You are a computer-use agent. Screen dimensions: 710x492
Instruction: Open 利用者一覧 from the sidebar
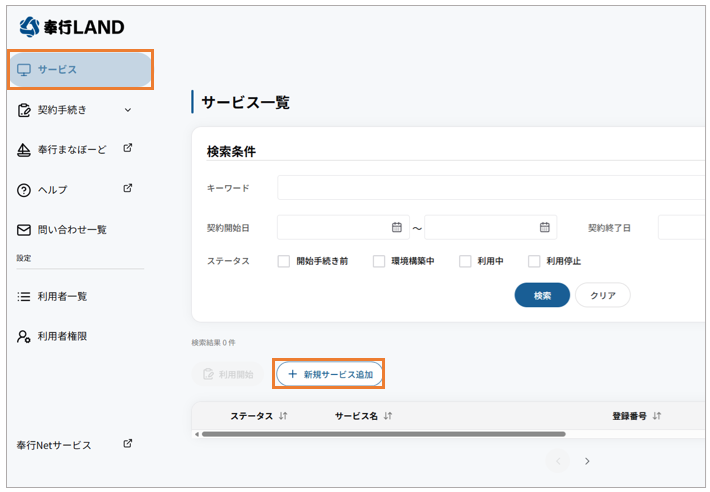[x=61, y=296]
